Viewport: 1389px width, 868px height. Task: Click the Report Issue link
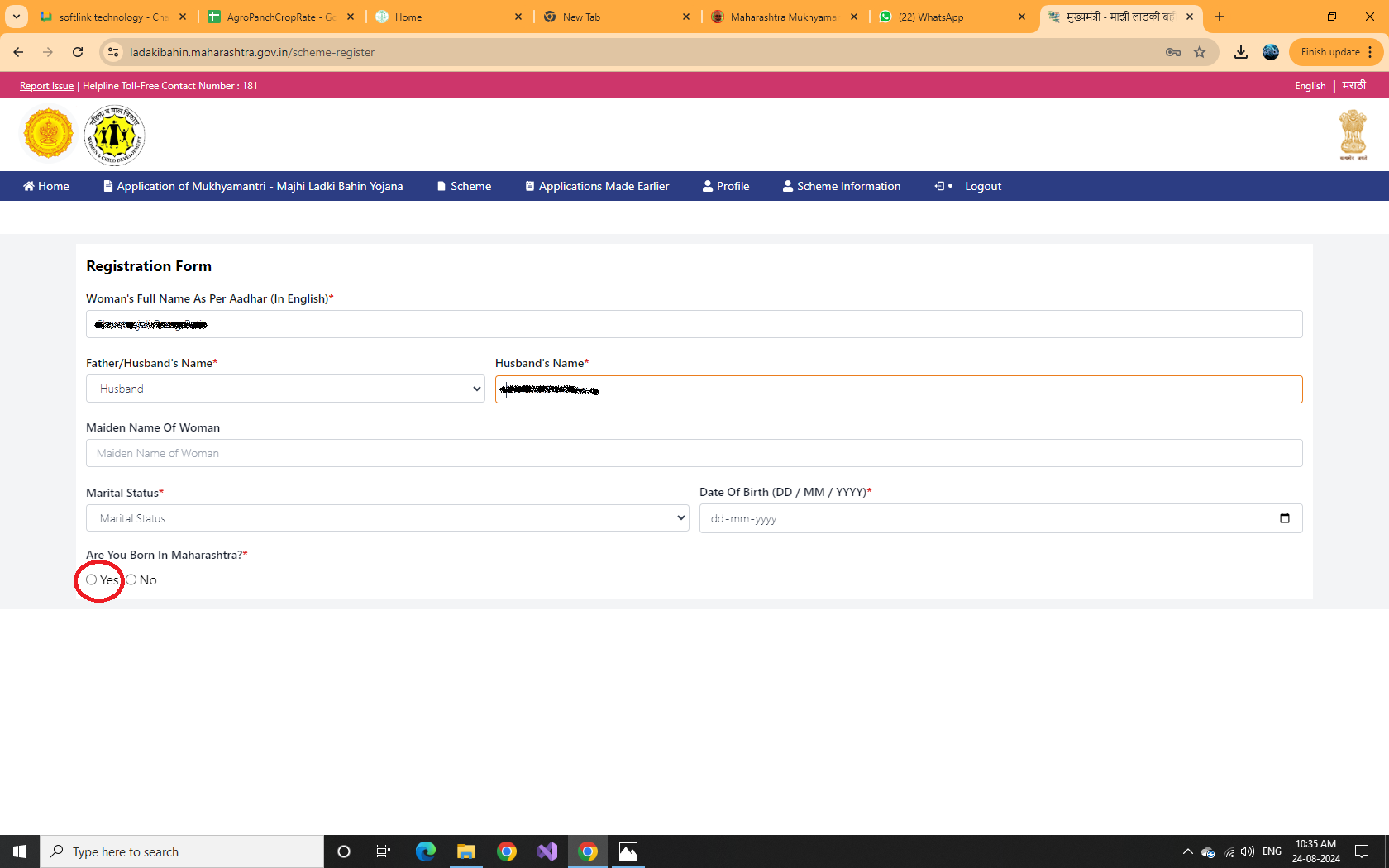tap(46, 86)
